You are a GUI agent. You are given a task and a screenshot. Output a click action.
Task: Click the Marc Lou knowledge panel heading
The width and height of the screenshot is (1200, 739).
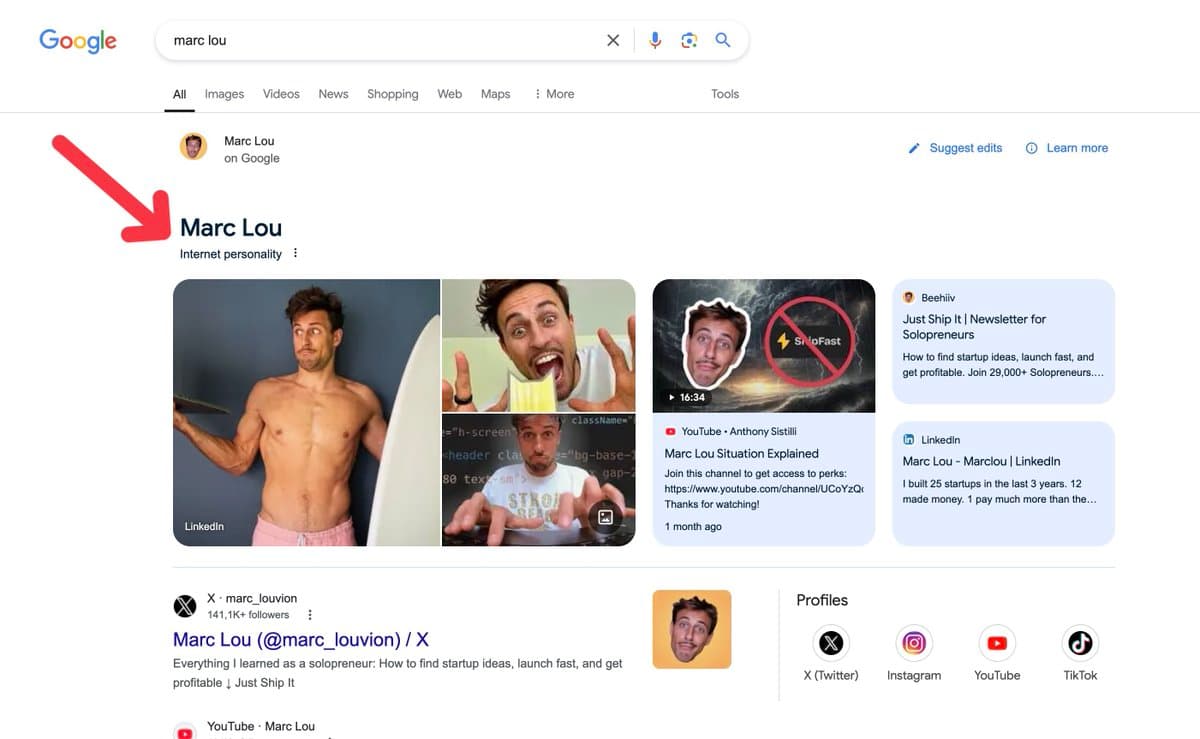(231, 227)
